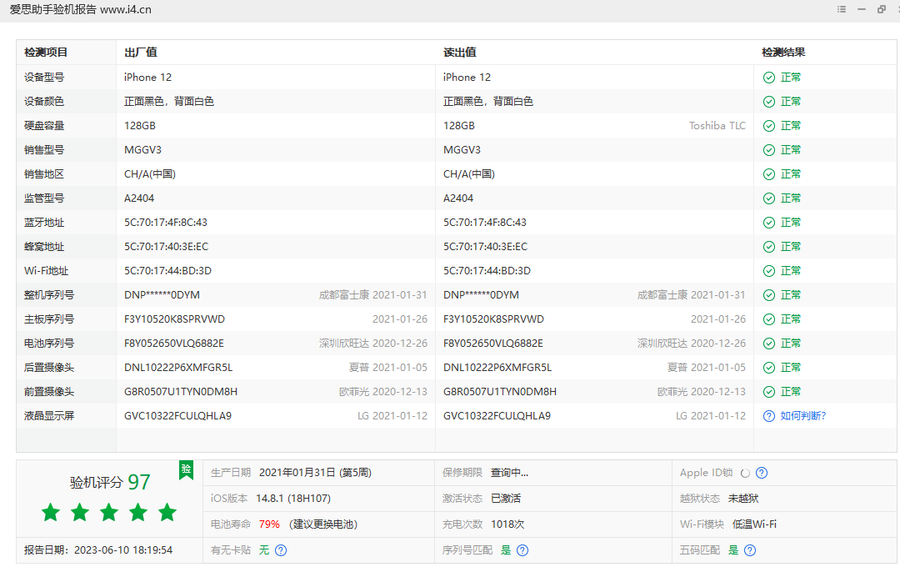Select read Wi-Fi address 5C:70:17:44:BD:3D
The image size is (900, 567).
pos(487,271)
